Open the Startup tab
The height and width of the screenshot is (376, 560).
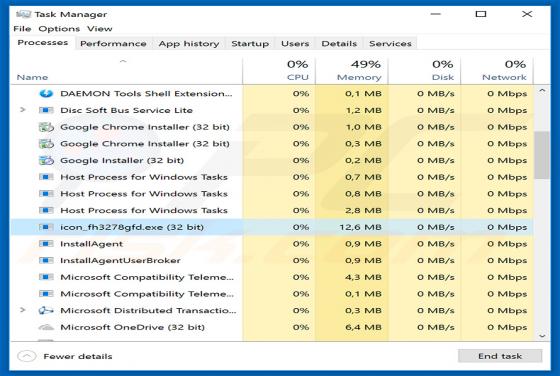250,44
